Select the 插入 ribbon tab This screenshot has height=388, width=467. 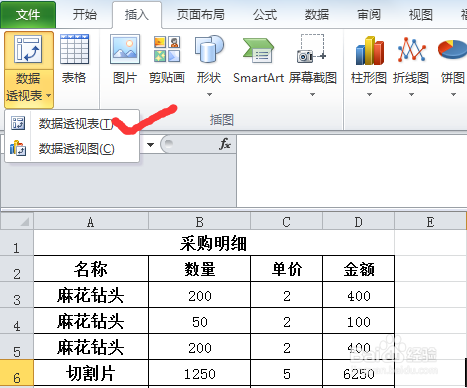[137, 15]
